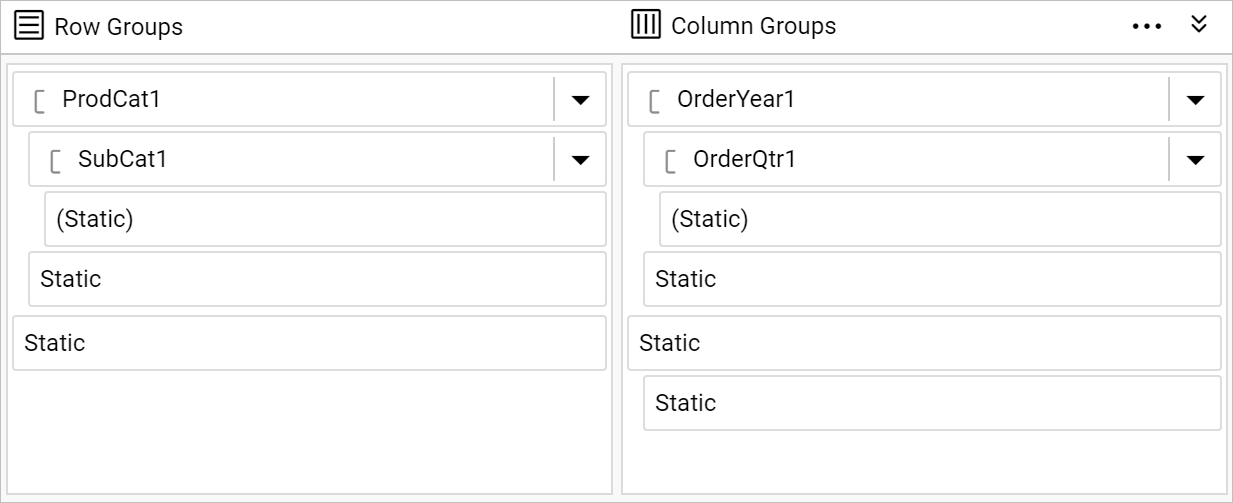Select the ProdCat1 row group
This screenshot has width=1233, height=503.
click(x=283, y=99)
